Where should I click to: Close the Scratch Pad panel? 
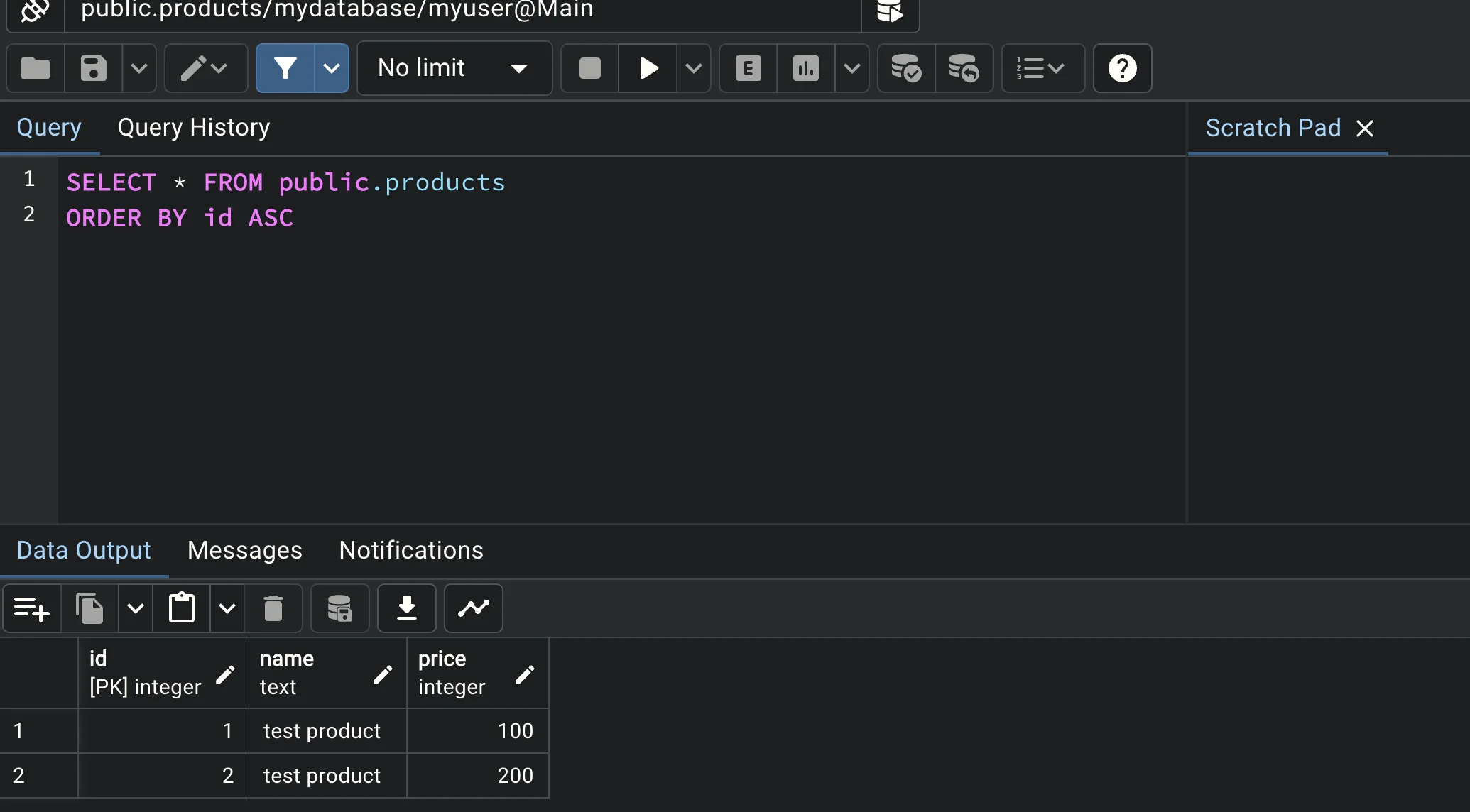(x=1365, y=128)
